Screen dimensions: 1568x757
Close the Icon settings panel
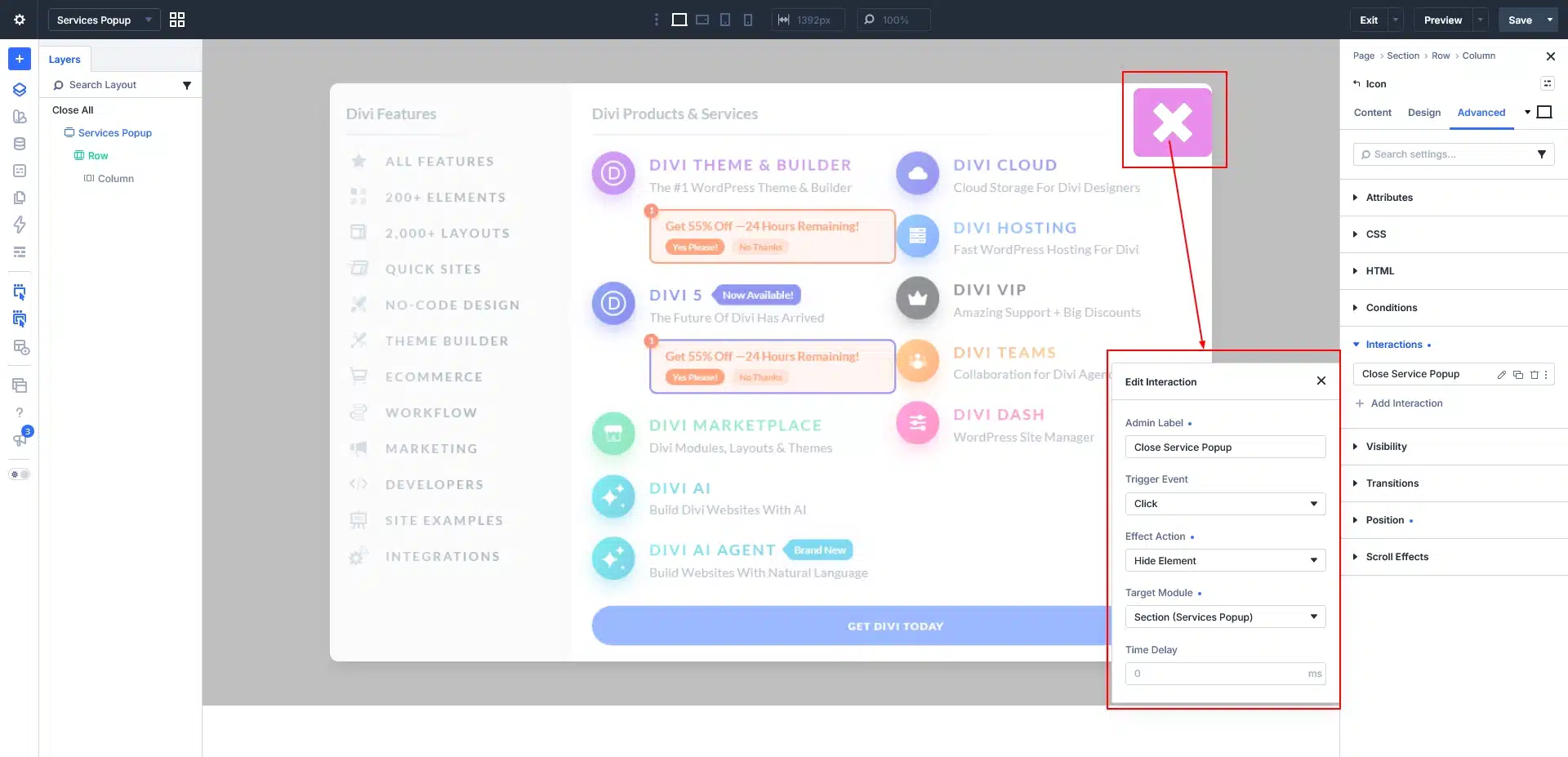coord(1551,56)
